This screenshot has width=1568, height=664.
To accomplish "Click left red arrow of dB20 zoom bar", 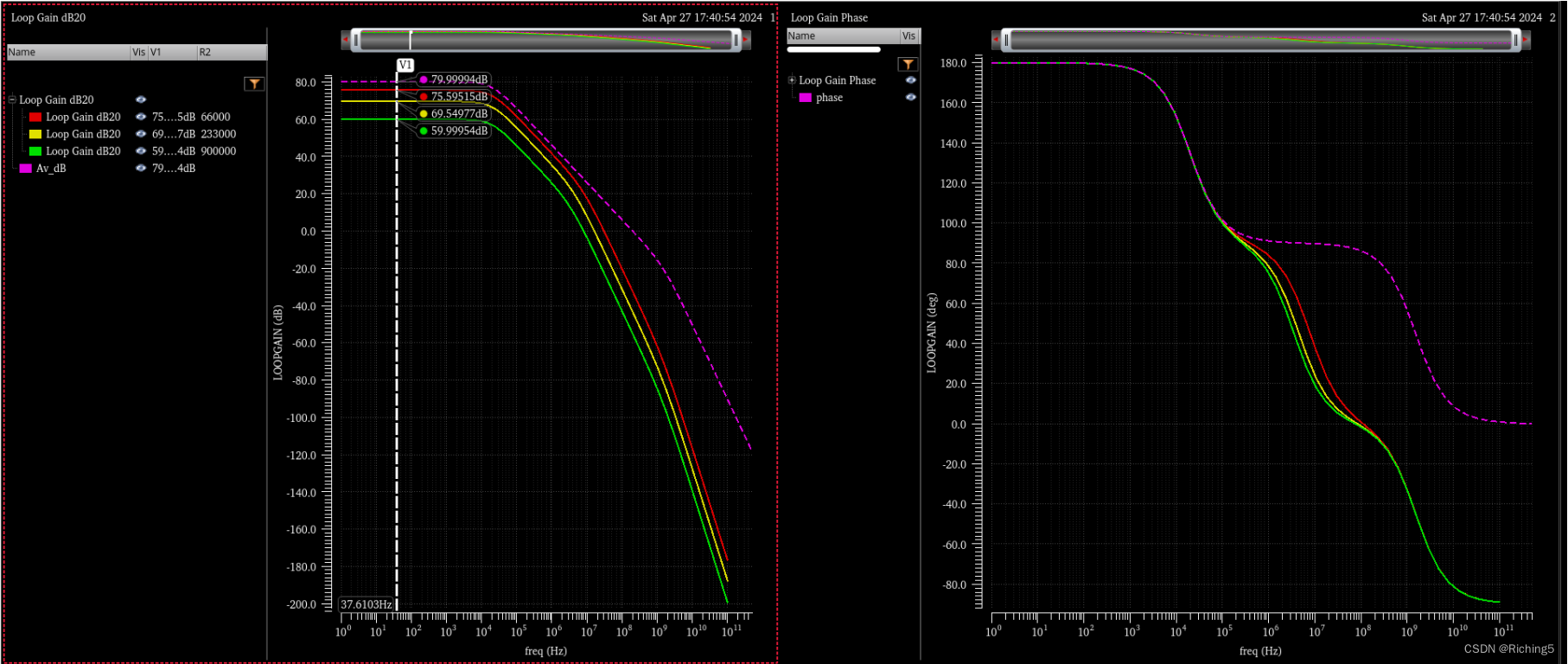I will pyautogui.click(x=346, y=40).
